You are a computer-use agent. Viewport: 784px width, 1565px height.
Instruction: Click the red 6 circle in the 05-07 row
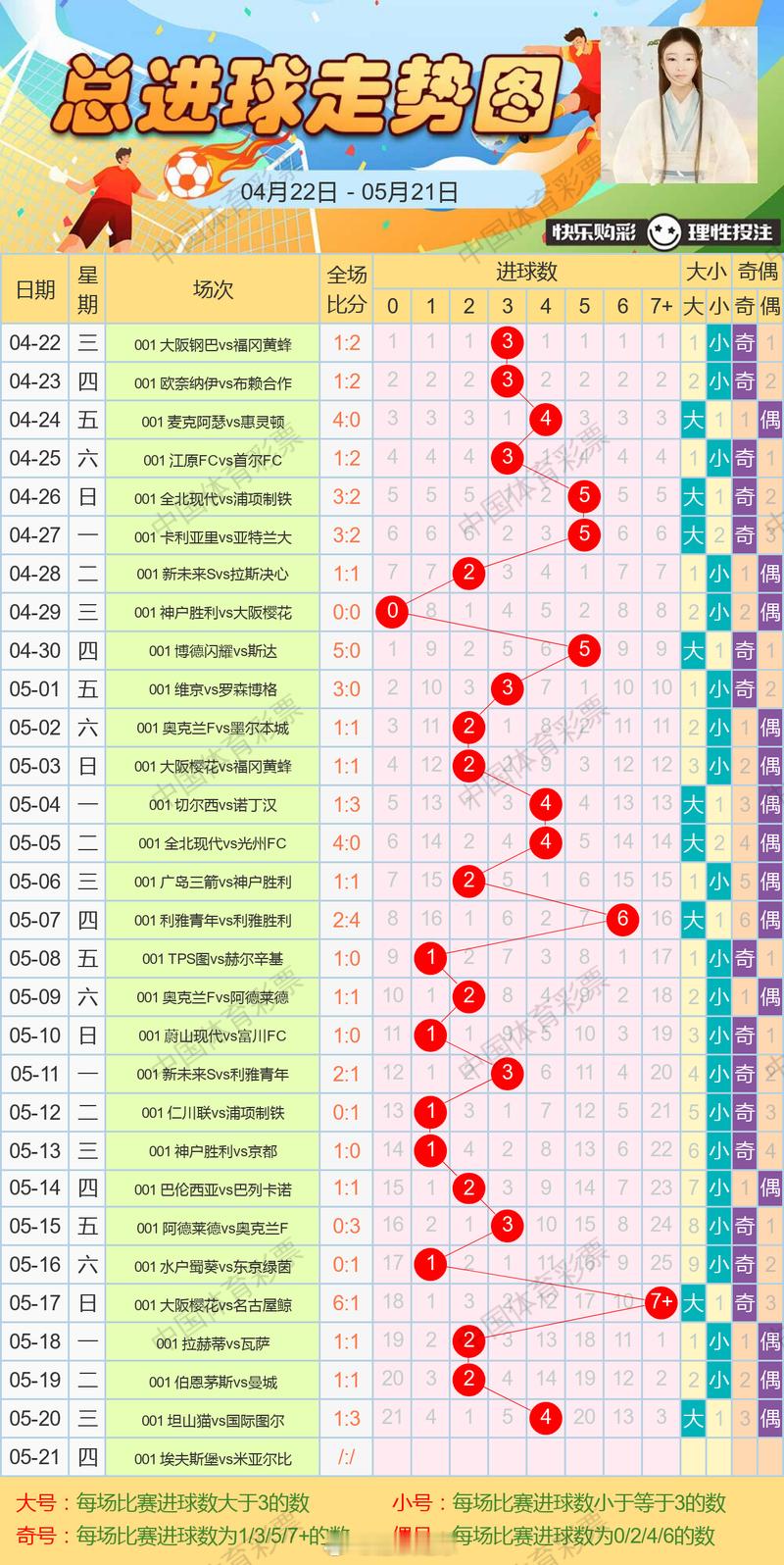point(622,920)
